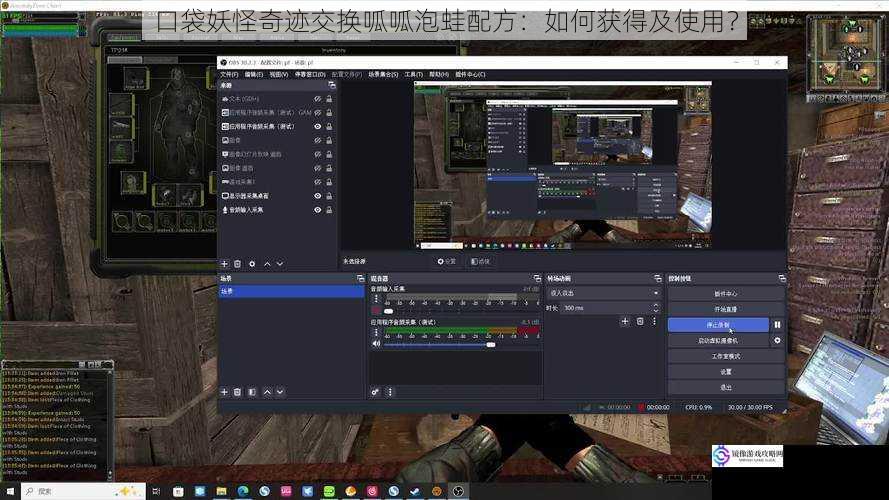Open the scene transition type dropdown
The image size is (889, 500).
click(604, 293)
